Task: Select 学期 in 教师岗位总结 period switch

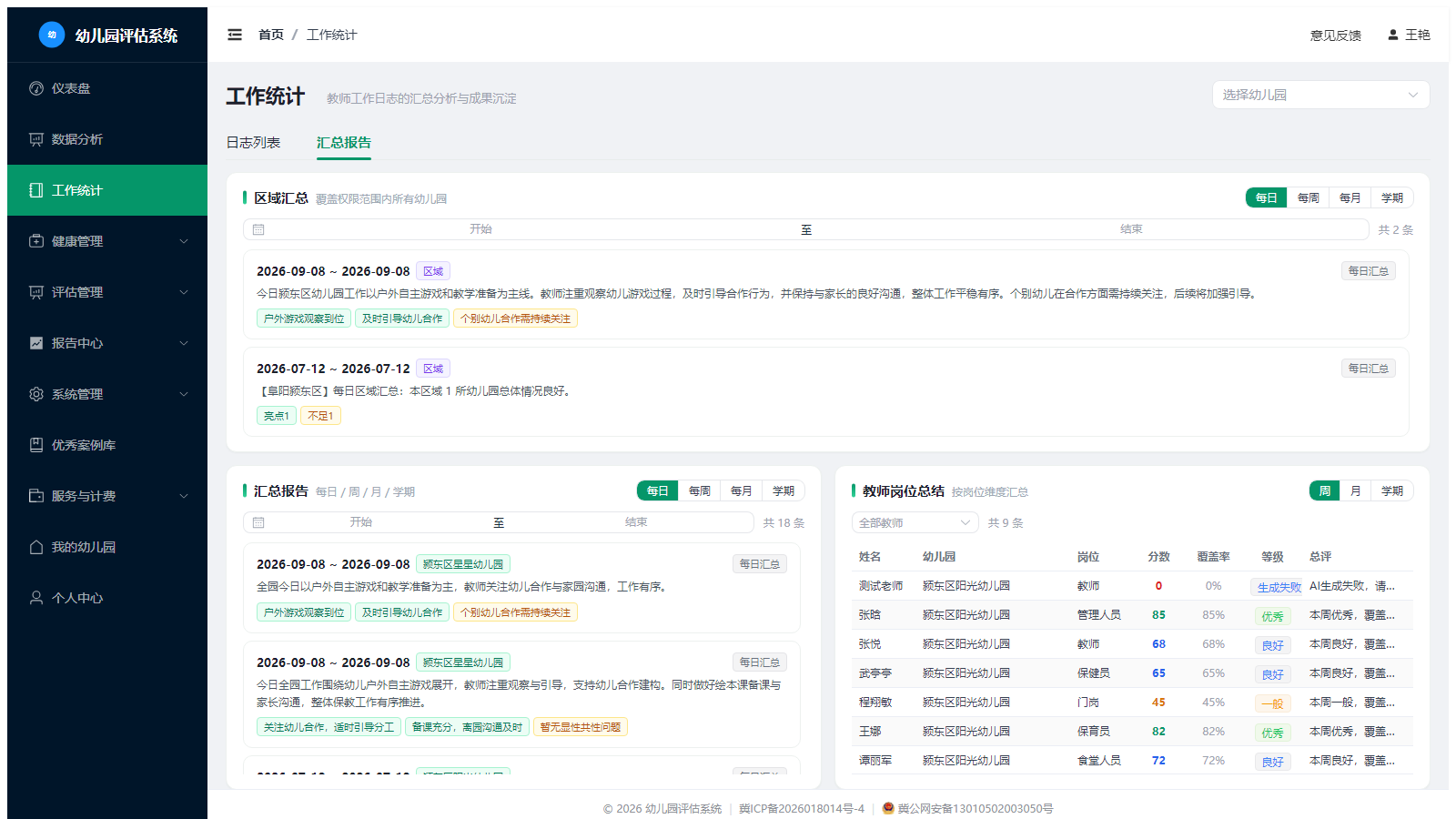Action: click(x=1392, y=490)
